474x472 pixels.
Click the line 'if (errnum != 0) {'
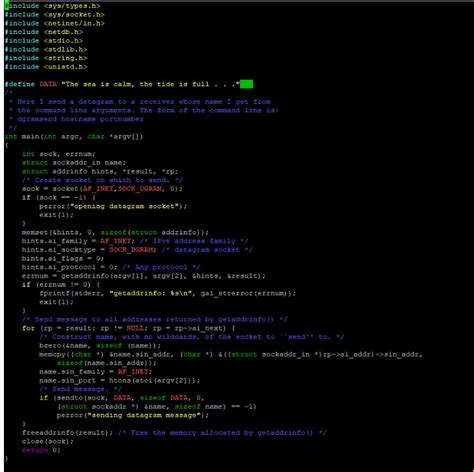click(61, 285)
